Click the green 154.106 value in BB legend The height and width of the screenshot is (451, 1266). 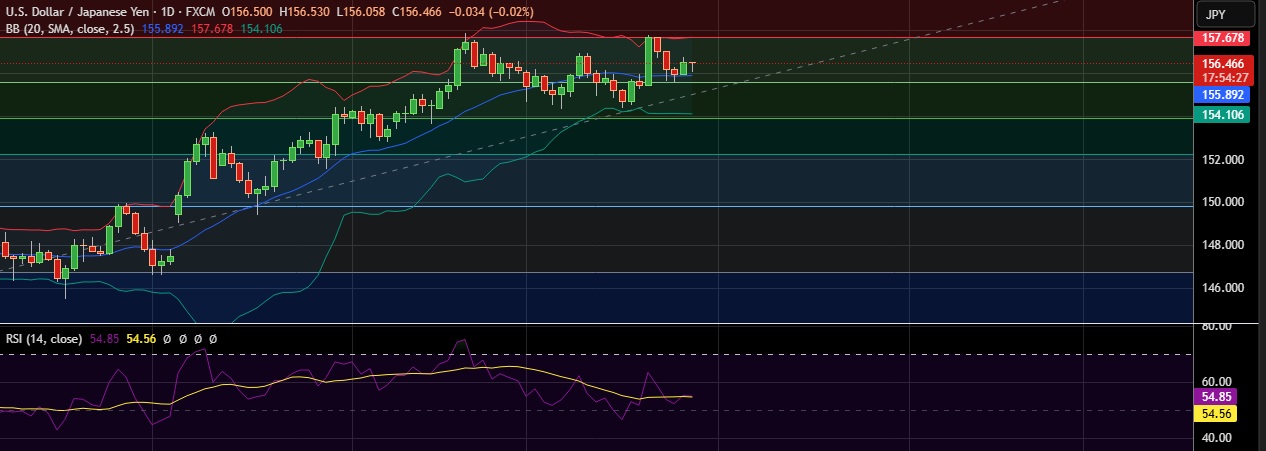pyautogui.click(x=260, y=27)
